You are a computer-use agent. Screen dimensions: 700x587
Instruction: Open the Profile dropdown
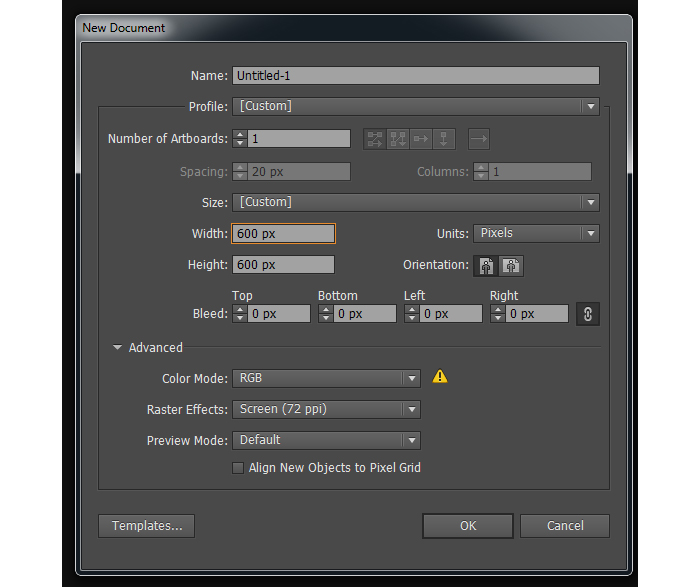(415, 106)
